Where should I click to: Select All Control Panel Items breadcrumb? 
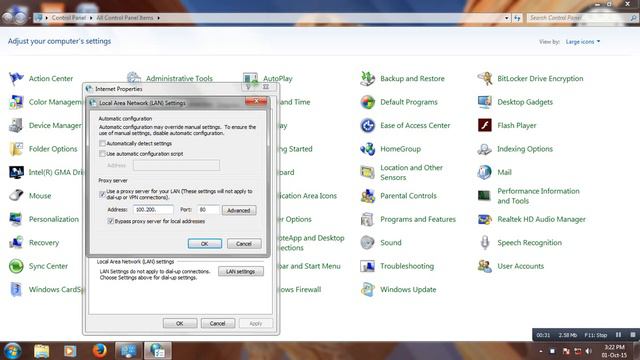pyautogui.click(x=125, y=18)
